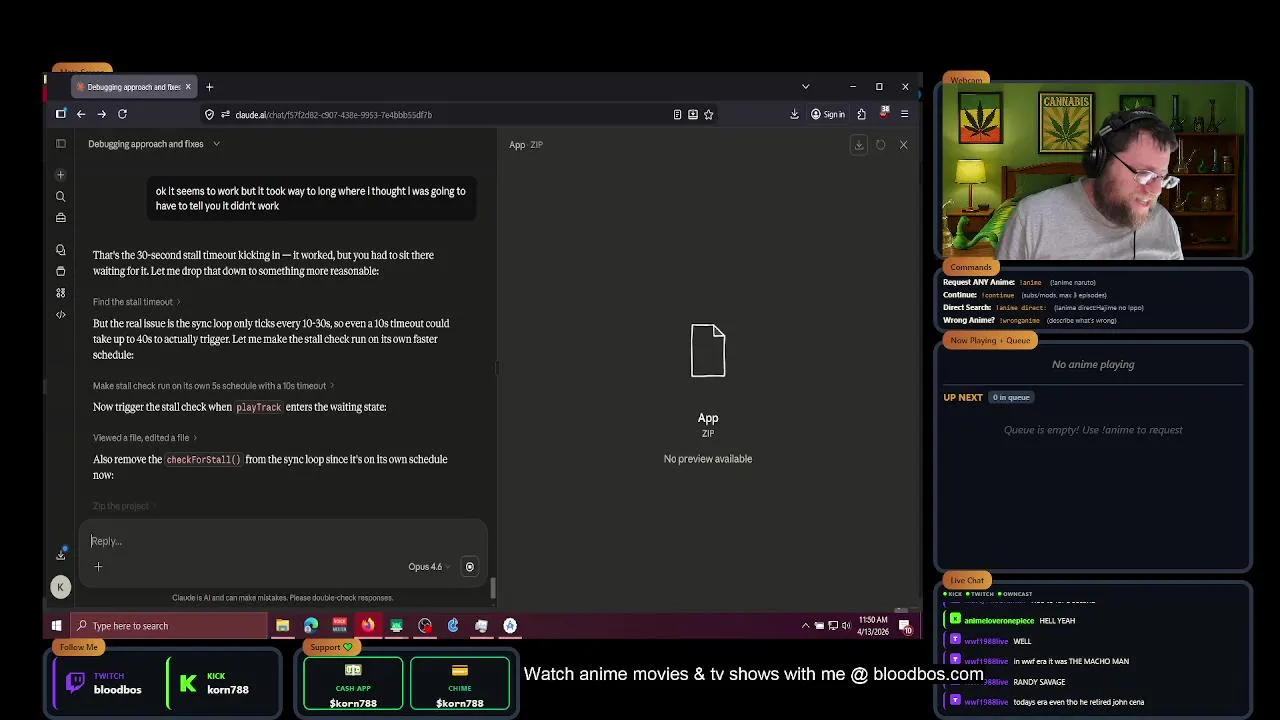Click the download app icon above the avatar
1280x720 pixels.
61,555
